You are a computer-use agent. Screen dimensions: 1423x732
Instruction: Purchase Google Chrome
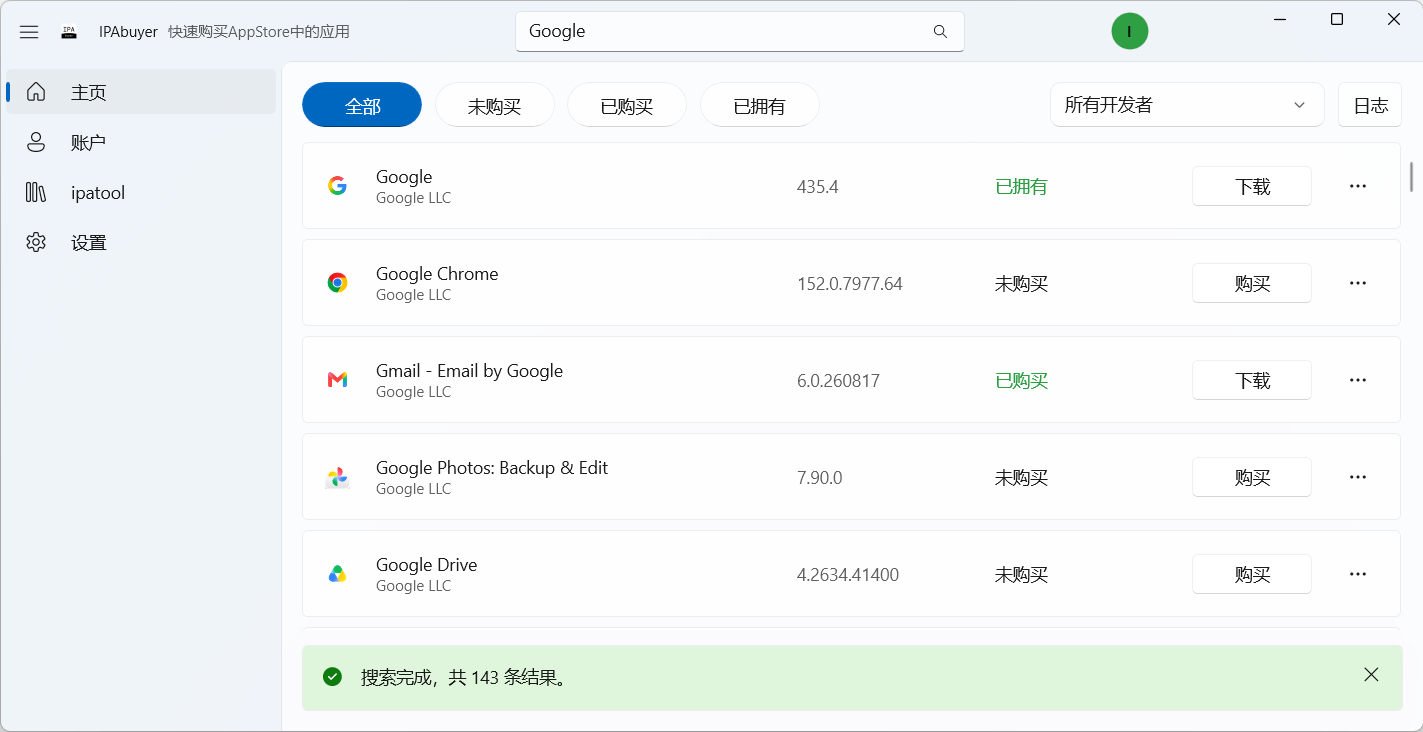pyautogui.click(x=1252, y=283)
